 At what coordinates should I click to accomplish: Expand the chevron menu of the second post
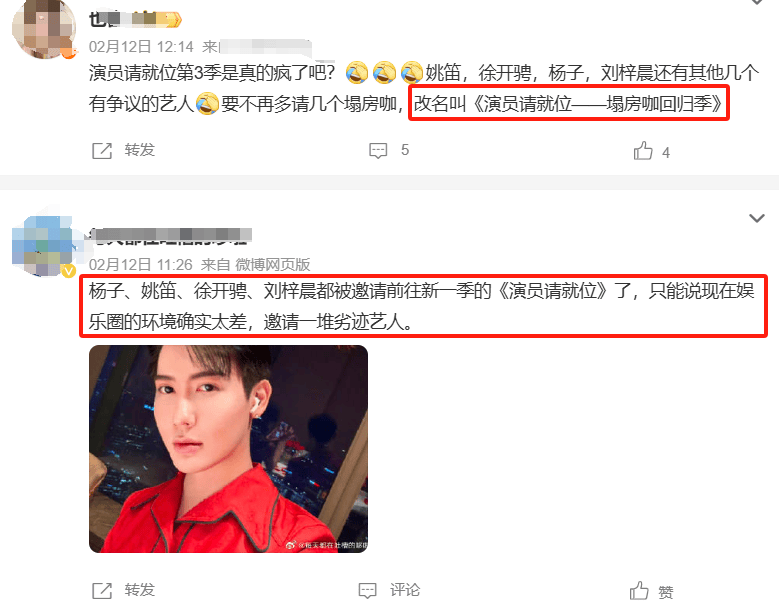point(757,218)
